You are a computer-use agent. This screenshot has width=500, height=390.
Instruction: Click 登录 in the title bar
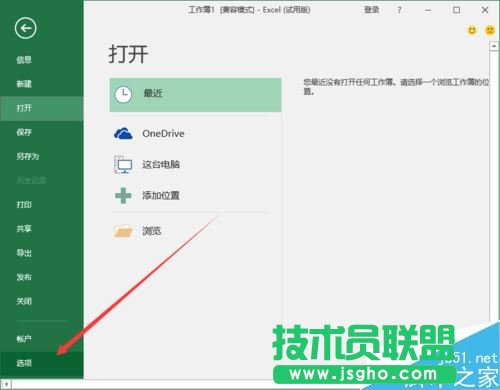click(x=371, y=10)
